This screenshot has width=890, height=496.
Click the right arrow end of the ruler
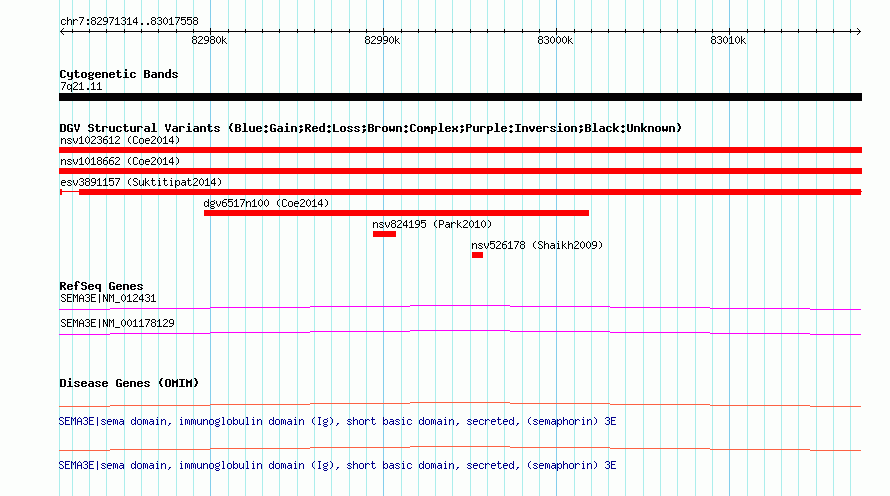click(858, 31)
